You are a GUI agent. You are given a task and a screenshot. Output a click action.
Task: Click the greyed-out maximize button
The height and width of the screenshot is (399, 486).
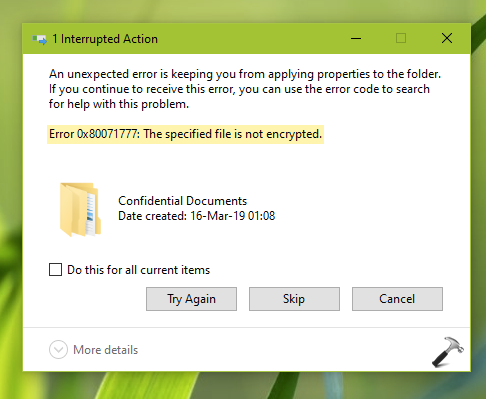coord(401,38)
